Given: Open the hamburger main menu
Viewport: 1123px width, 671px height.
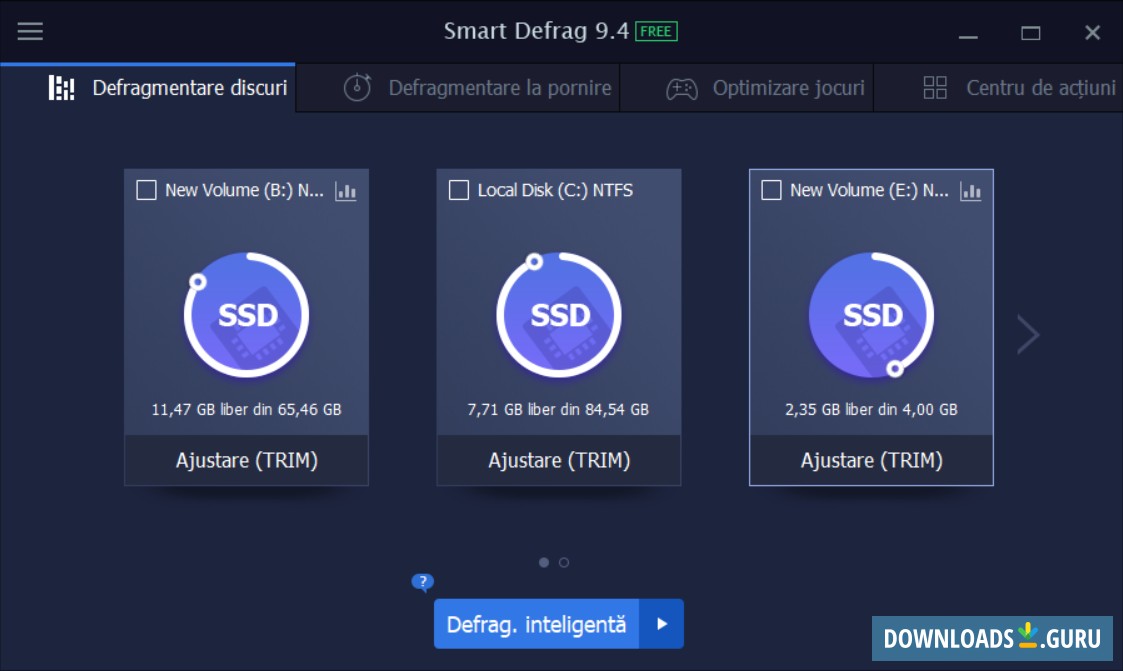Looking at the screenshot, I should pos(30,32).
